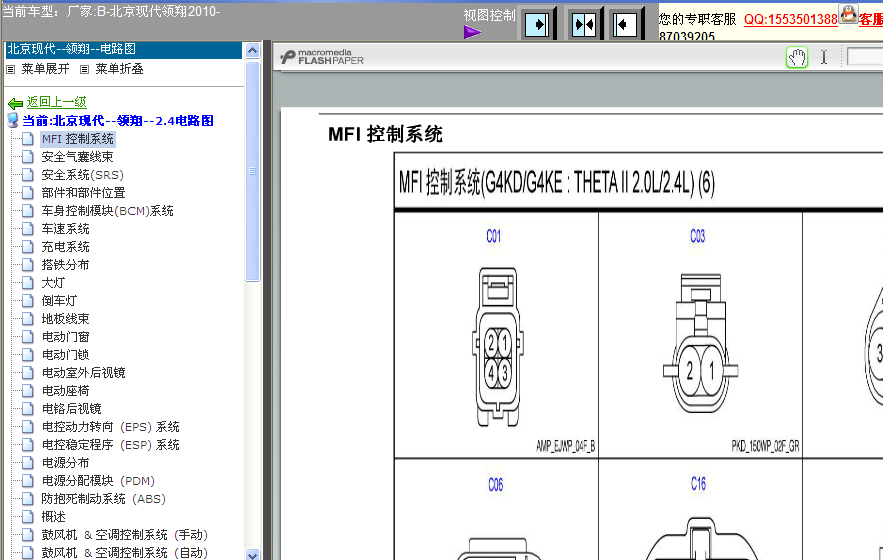Click the C01 four-pin connector drawing
883x560 pixels.
pos(498,346)
